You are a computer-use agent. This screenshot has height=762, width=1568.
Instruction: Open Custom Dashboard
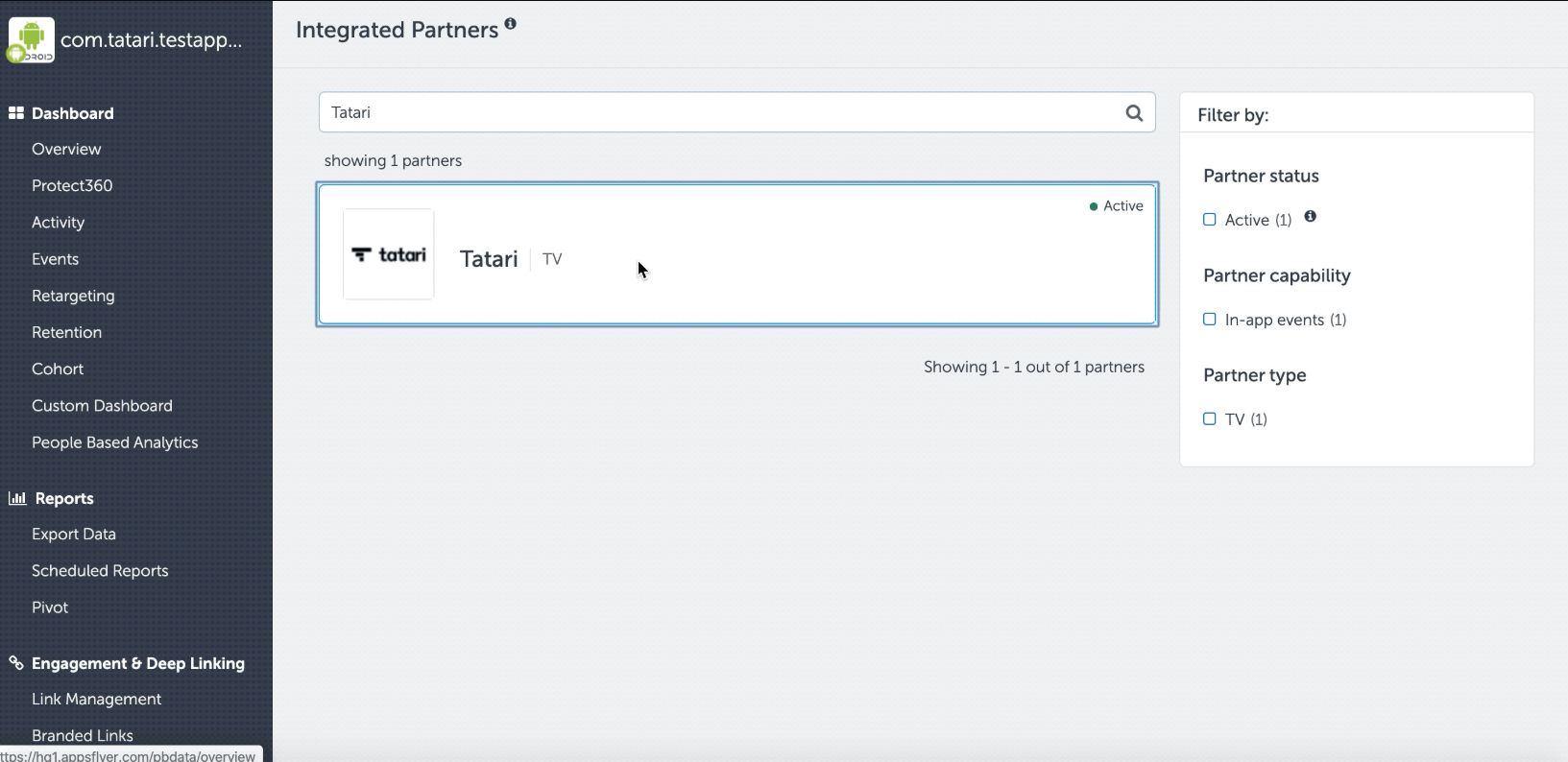pyautogui.click(x=102, y=406)
